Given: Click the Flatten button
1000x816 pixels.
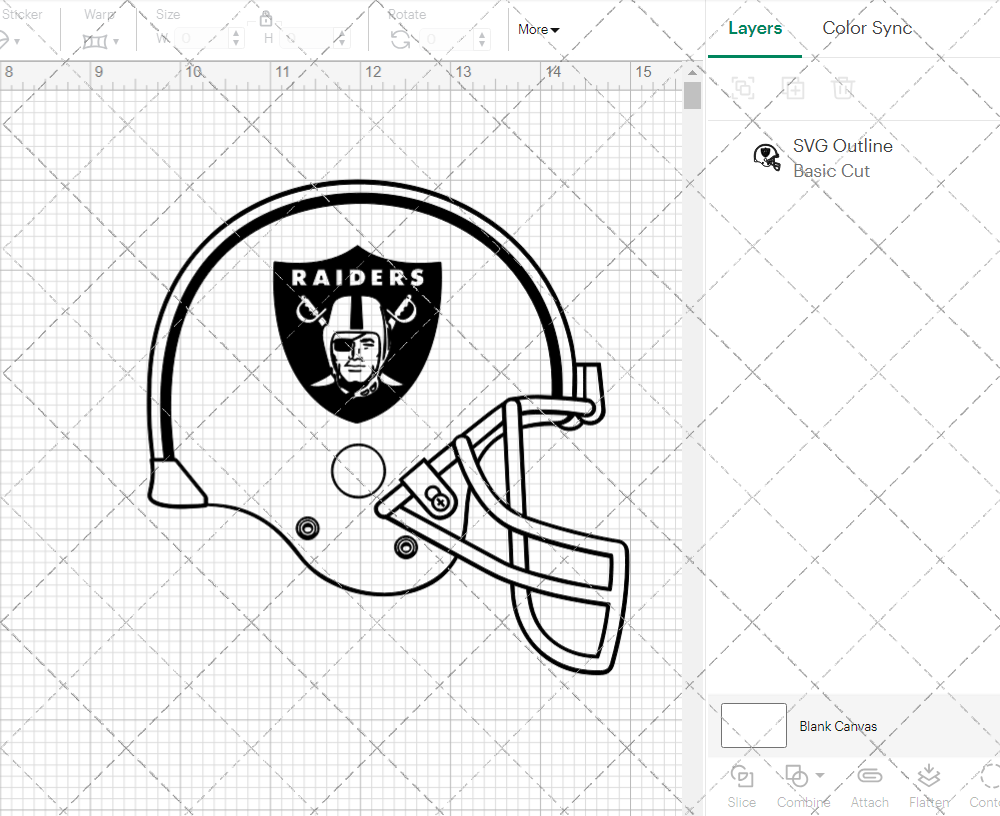Looking at the screenshot, I should [x=929, y=785].
